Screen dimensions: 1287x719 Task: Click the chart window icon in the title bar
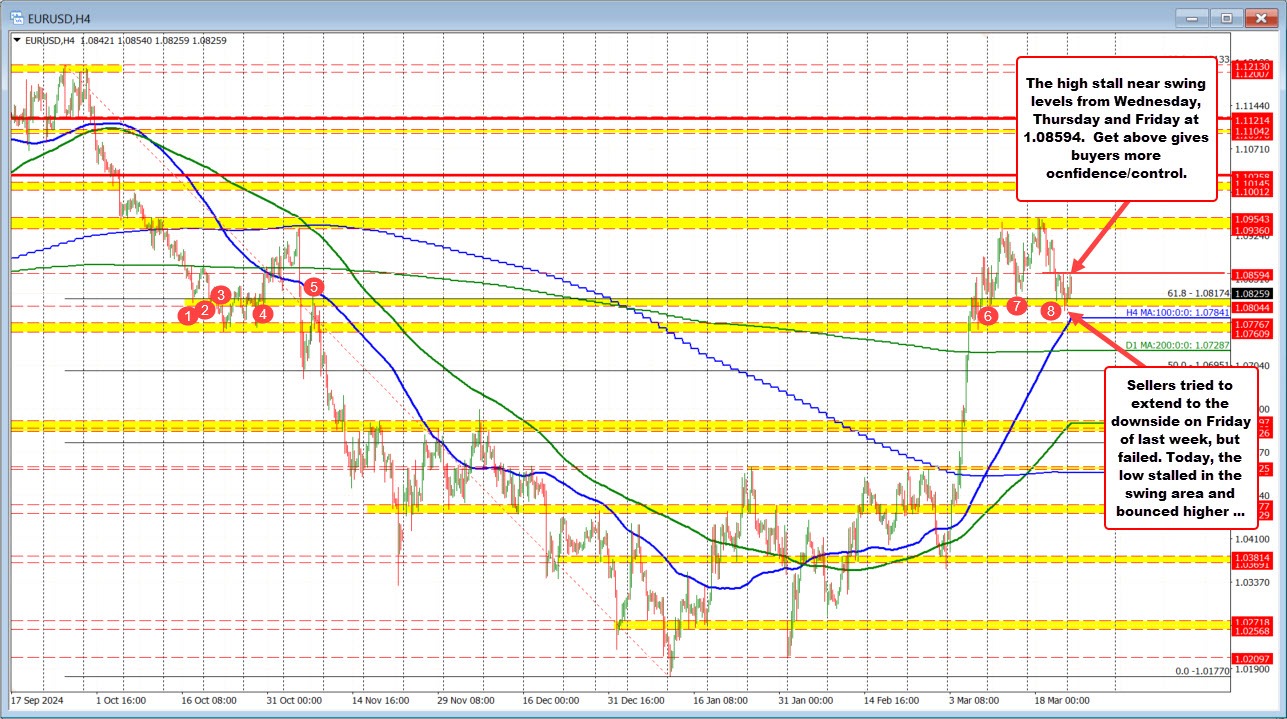14,17
